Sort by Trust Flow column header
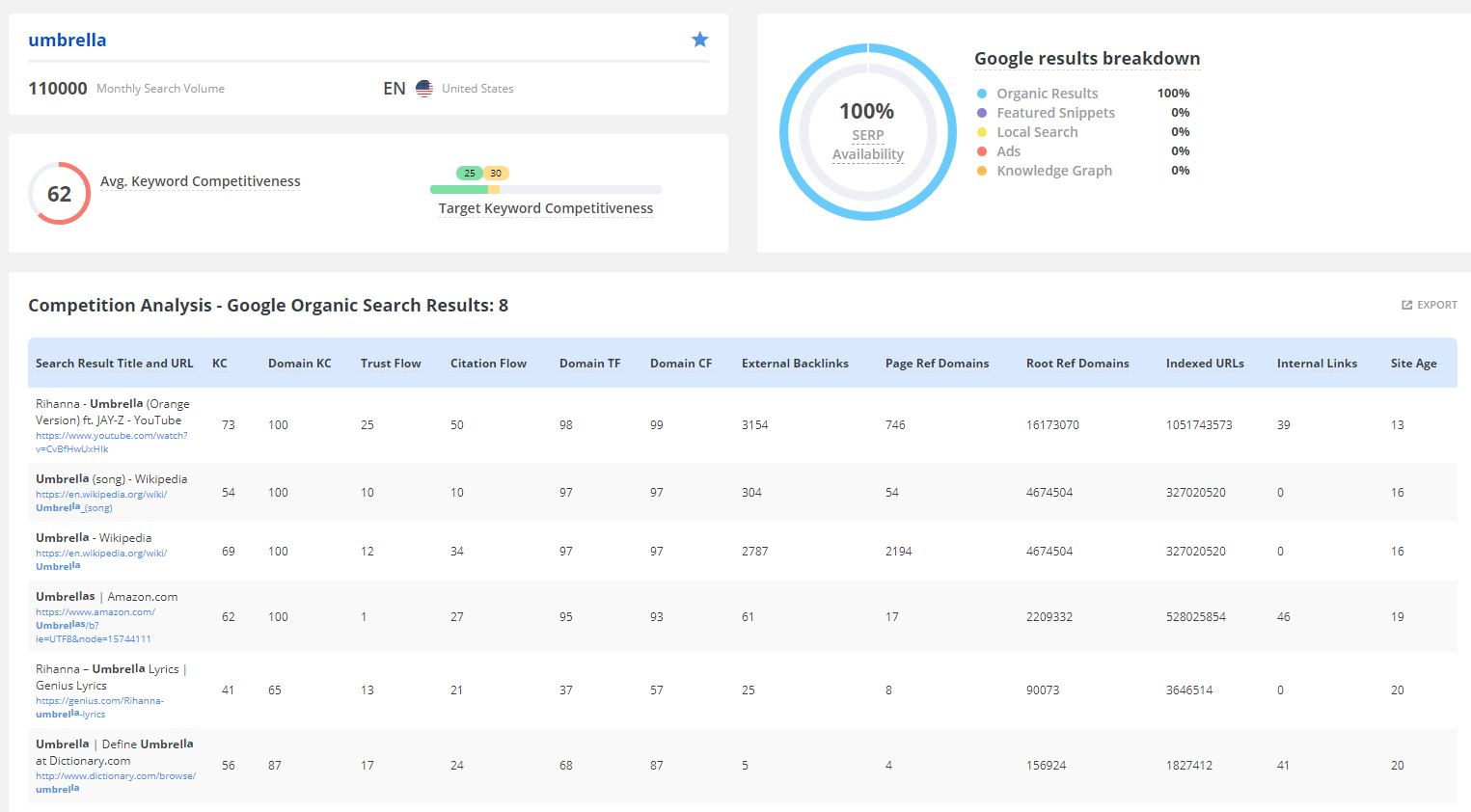1471x812 pixels. (x=391, y=364)
